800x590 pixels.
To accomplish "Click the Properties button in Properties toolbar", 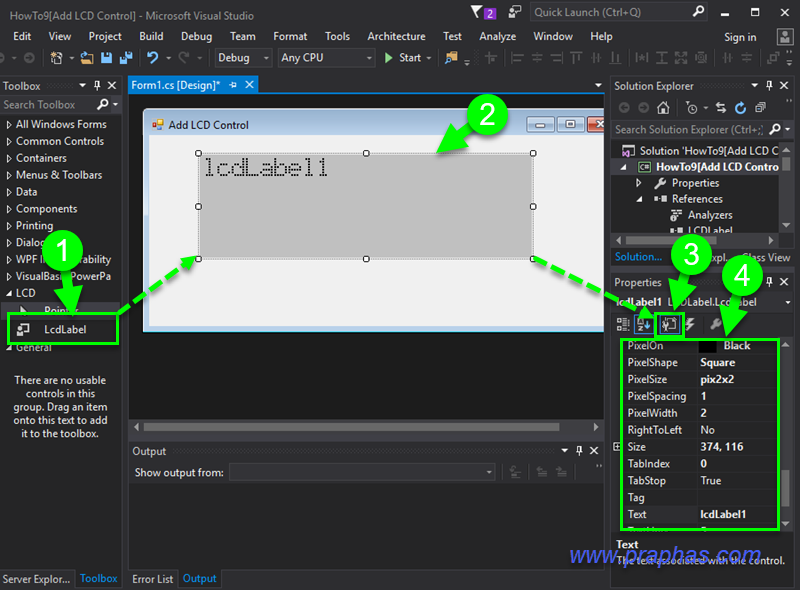I will pos(669,324).
